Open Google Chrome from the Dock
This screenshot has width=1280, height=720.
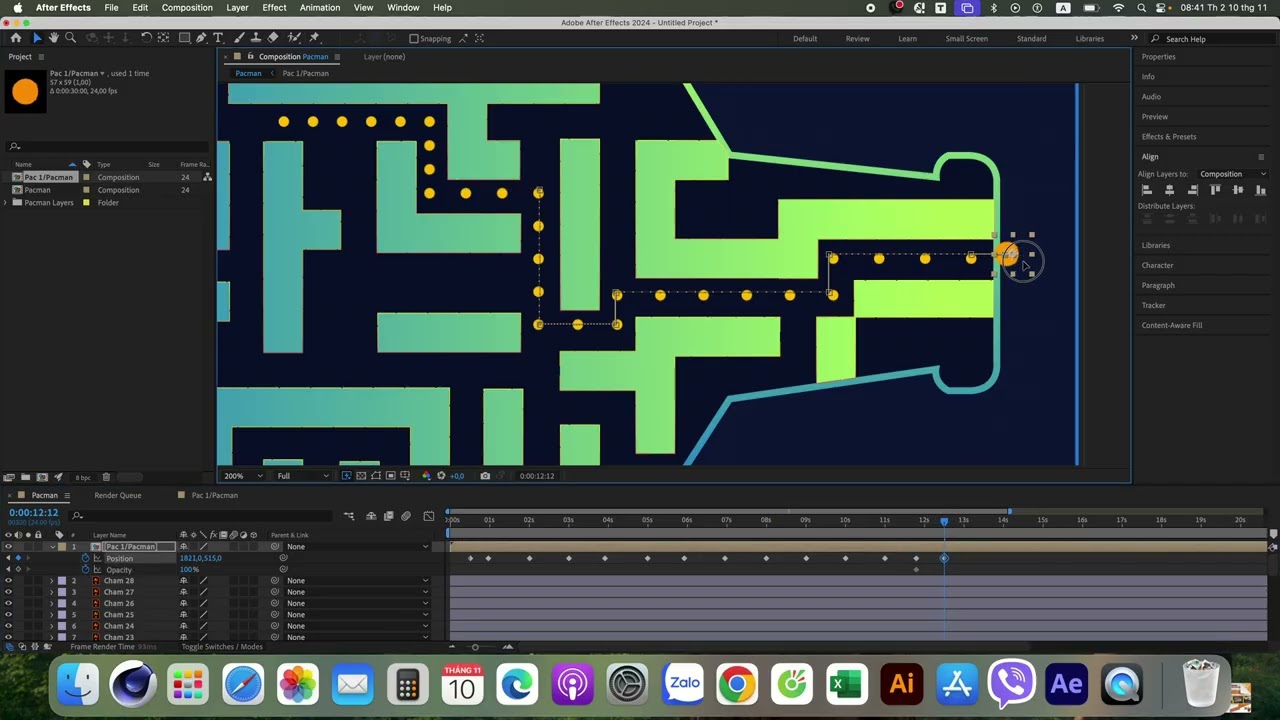[736, 684]
